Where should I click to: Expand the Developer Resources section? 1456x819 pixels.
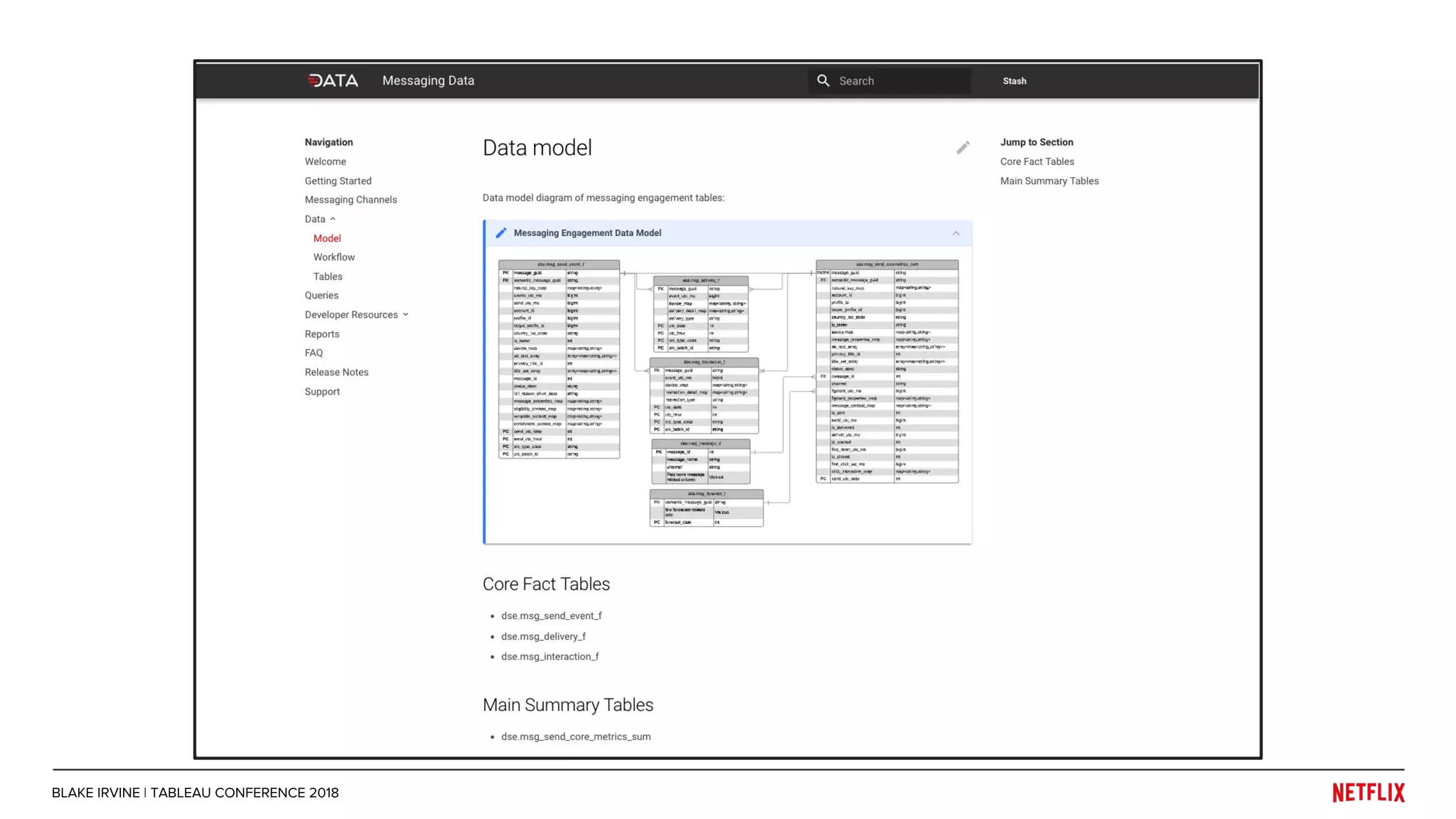point(405,314)
